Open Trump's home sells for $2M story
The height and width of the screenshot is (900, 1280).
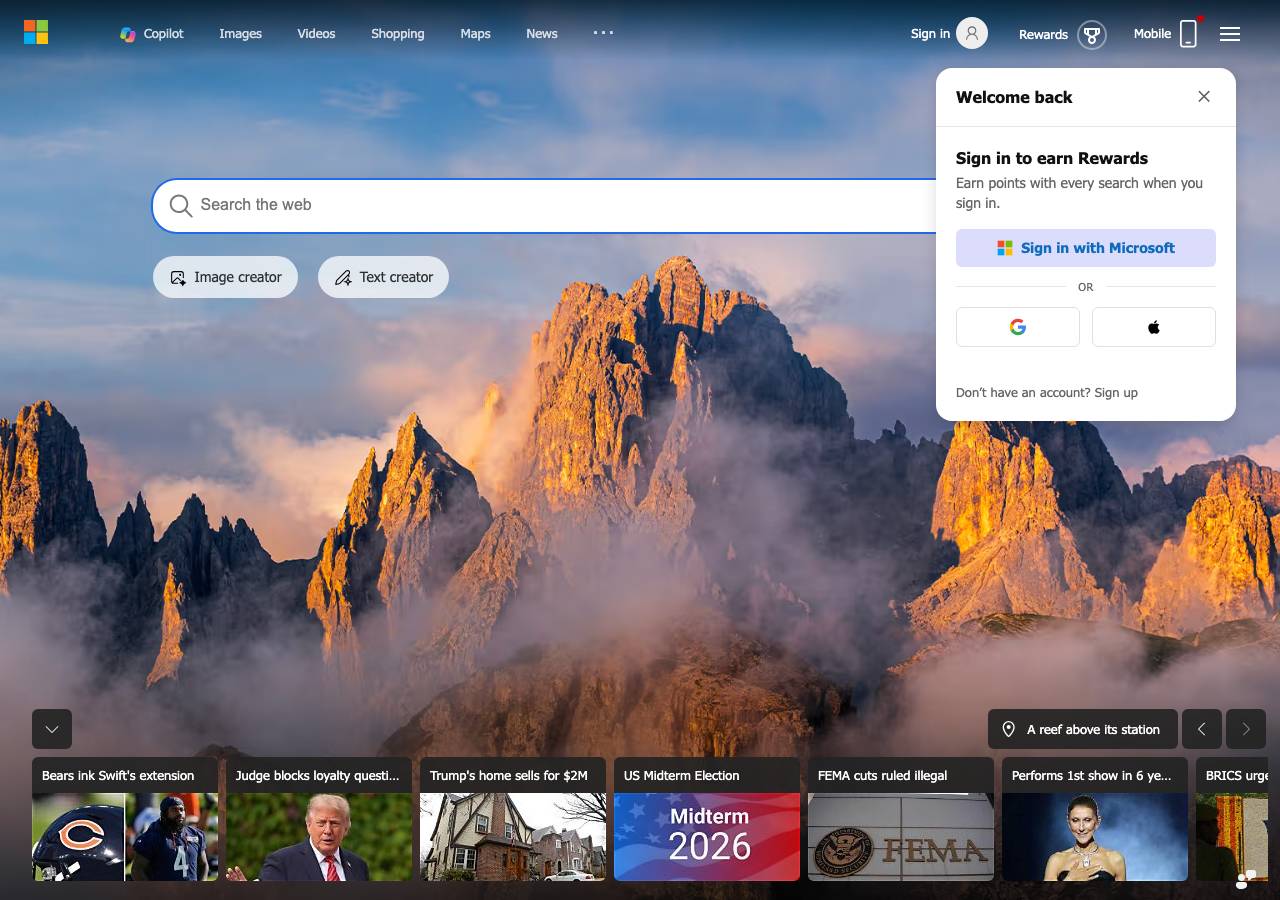513,819
